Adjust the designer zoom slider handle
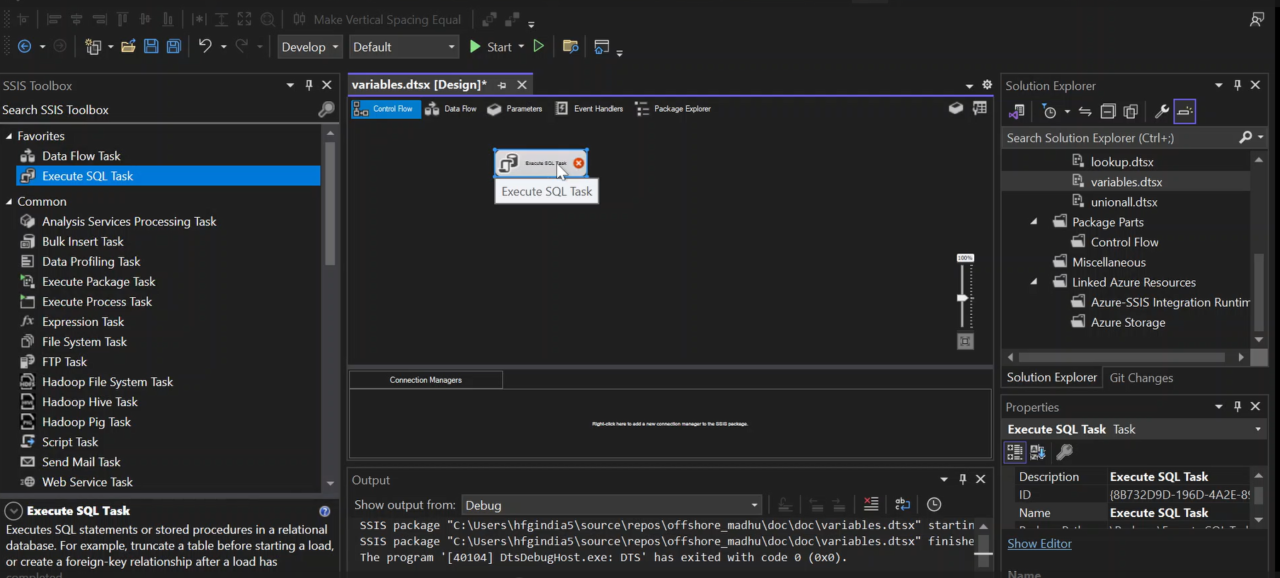The height and width of the screenshot is (578, 1280). click(964, 298)
